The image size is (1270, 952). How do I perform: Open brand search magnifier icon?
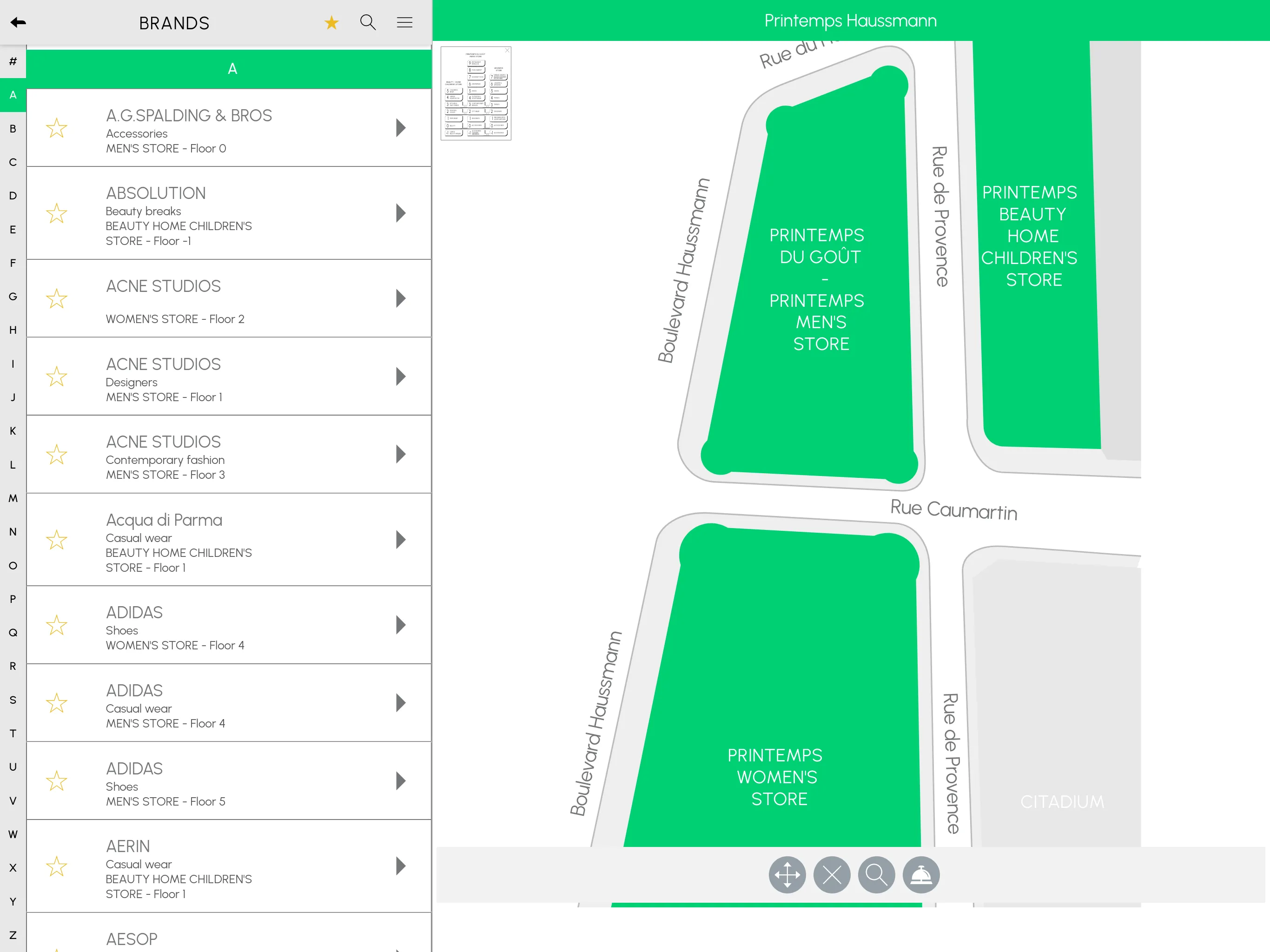367,22
